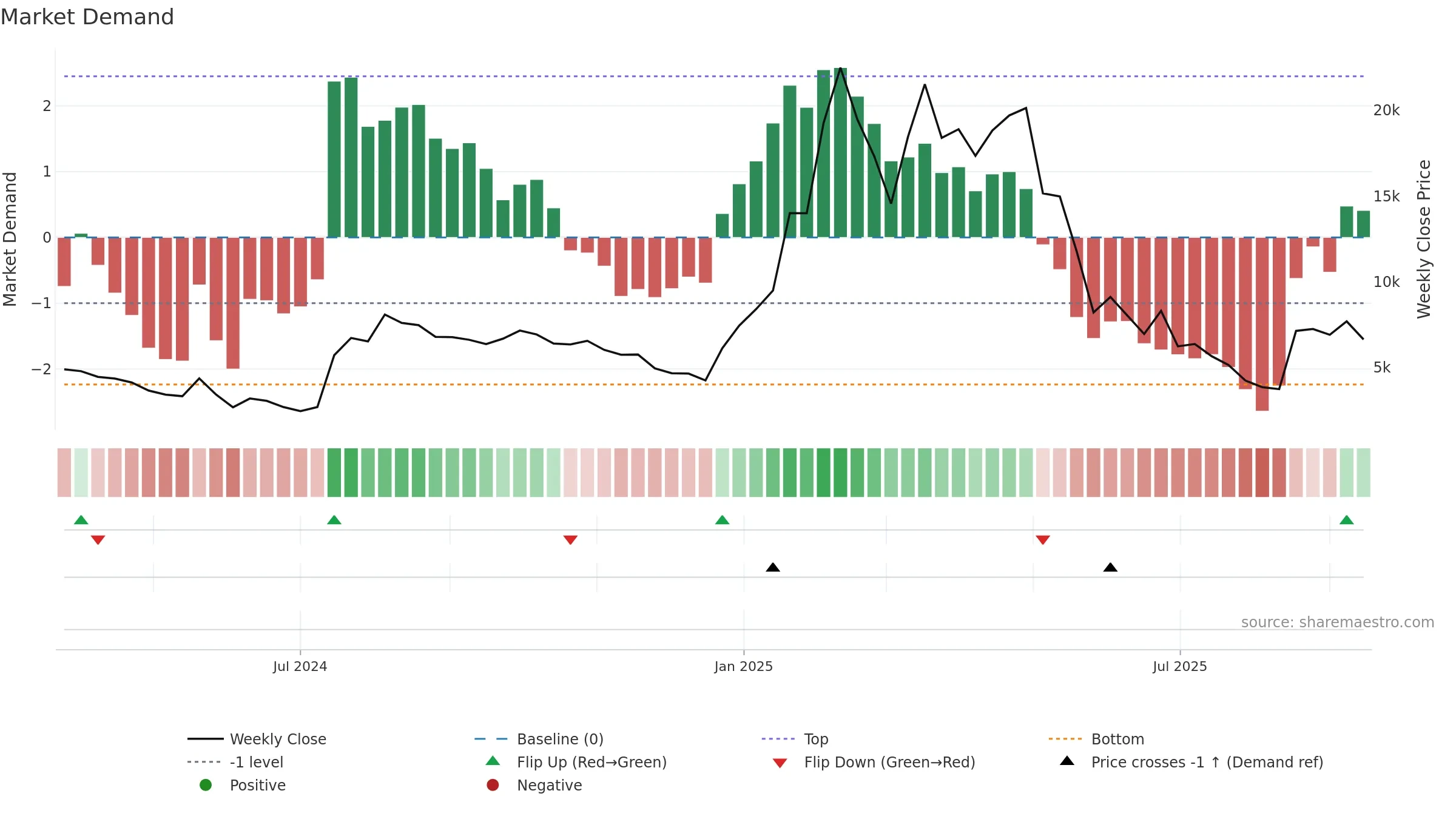
Task: Click the green Positive circle in legend
Action: [206, 785]
